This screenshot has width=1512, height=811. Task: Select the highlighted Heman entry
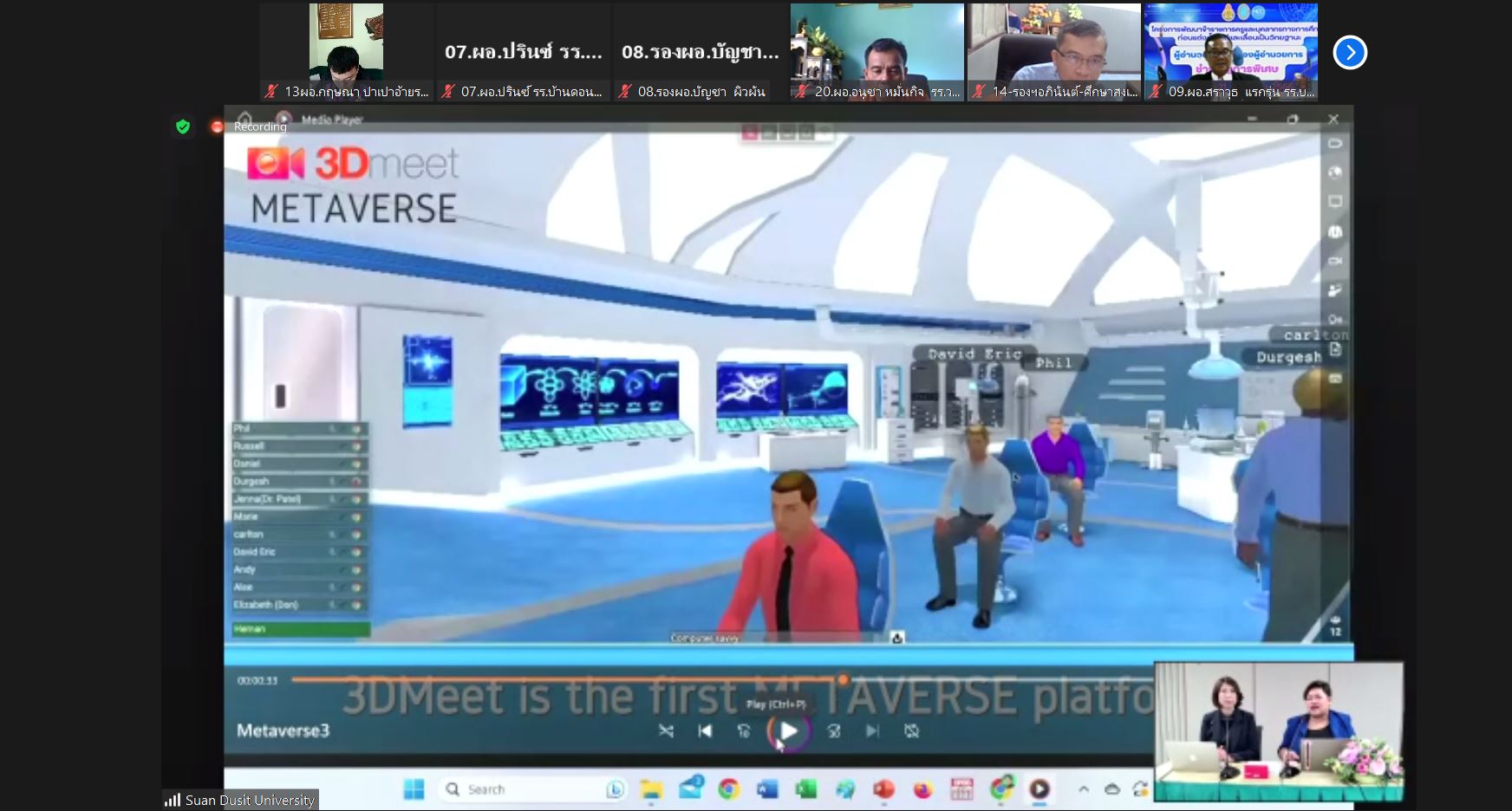tap(300, 629)
